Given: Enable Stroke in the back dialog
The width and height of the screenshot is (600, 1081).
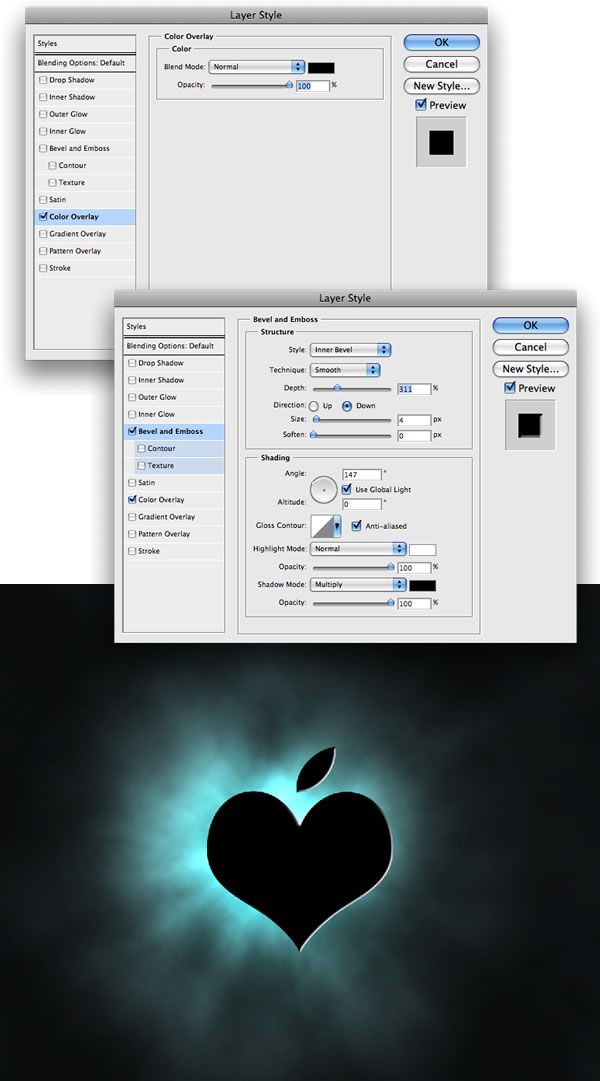Looking at the screenshot, I should pos(43,268).
